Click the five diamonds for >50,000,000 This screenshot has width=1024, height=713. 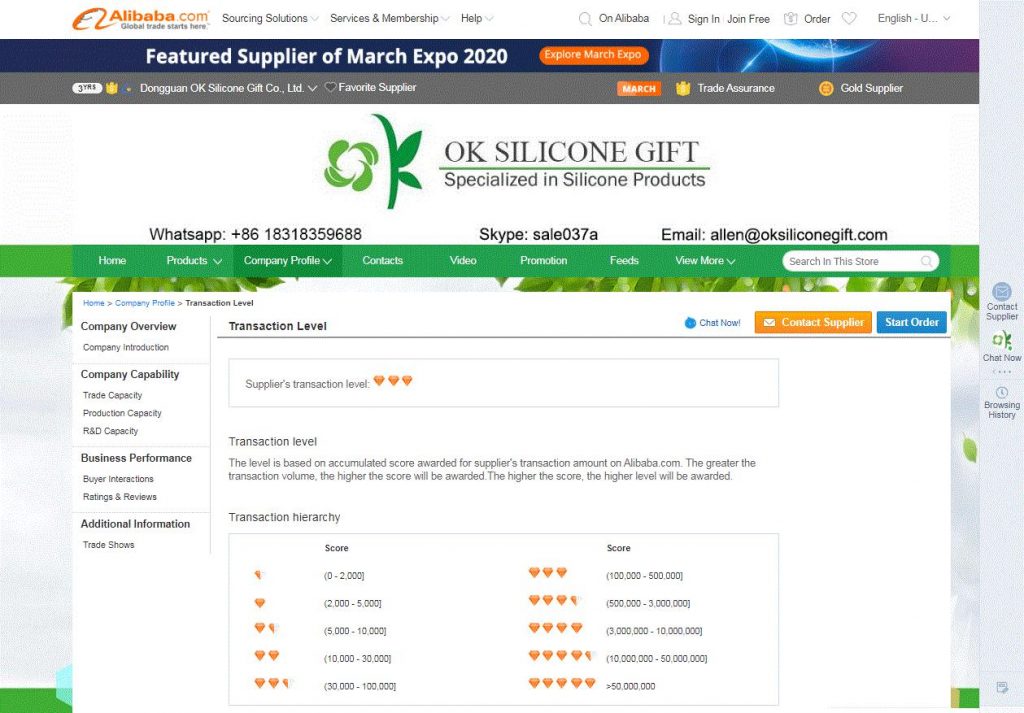pyautogui.click(x=562, y=683)
